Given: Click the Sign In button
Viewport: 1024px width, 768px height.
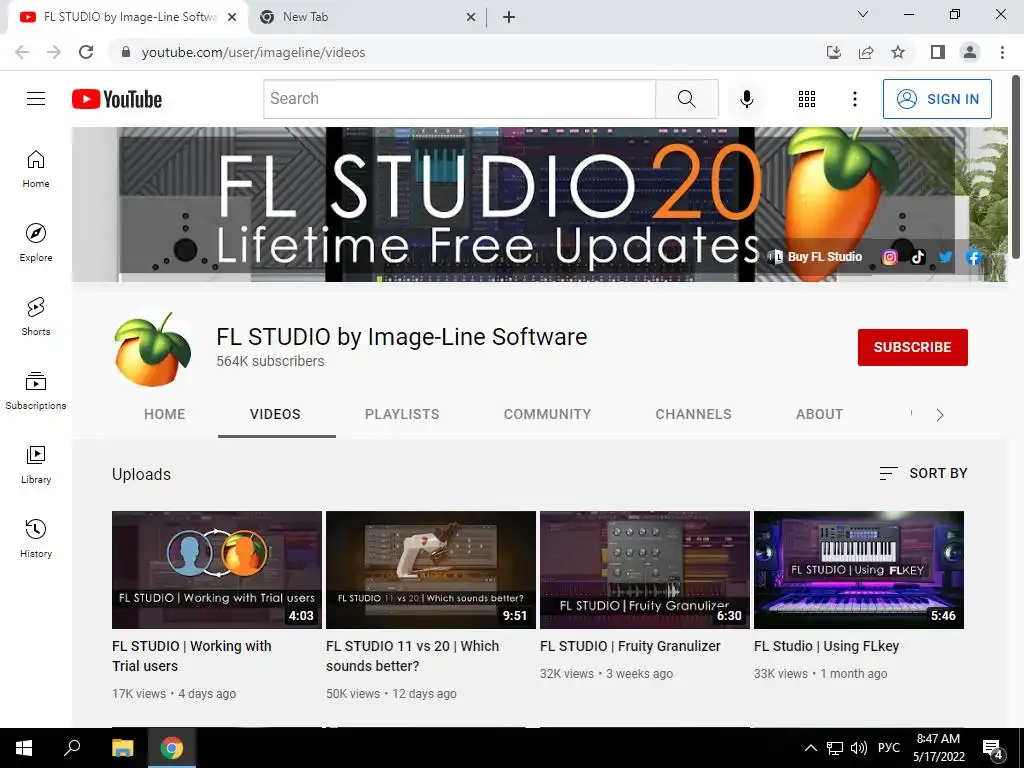Looking at the screenshot, I should tap(937, 99).
